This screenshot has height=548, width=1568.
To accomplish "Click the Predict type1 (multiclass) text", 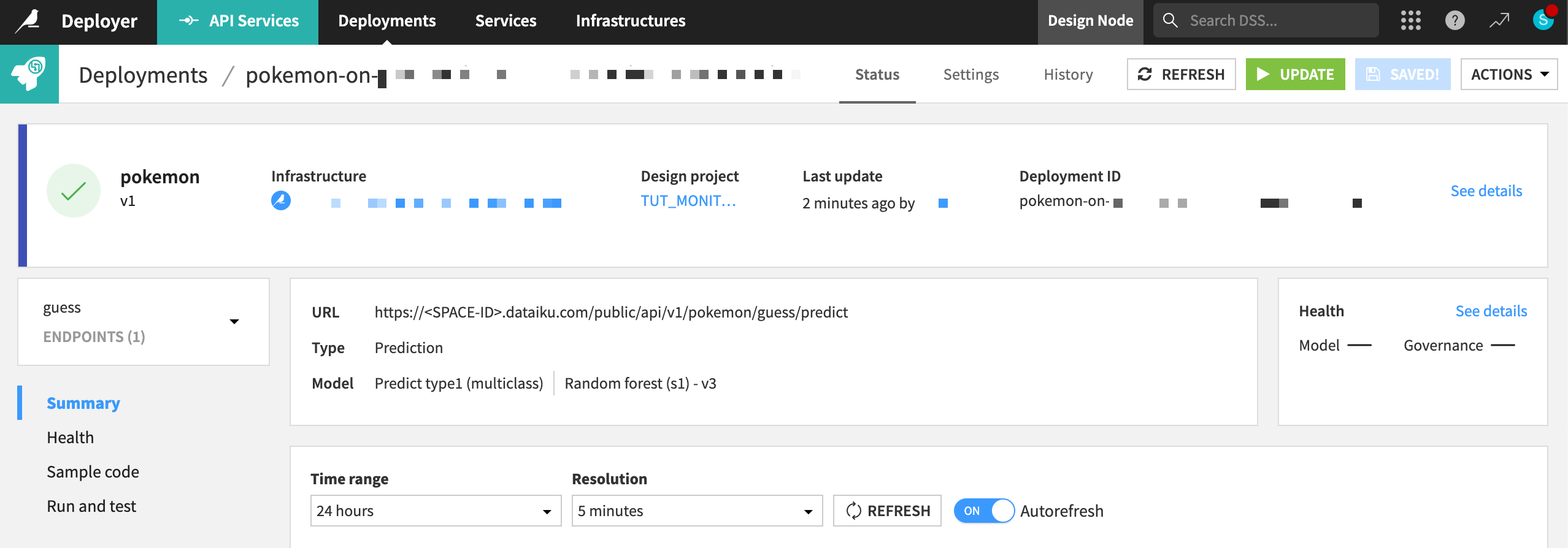I will (x=459, y=383).
